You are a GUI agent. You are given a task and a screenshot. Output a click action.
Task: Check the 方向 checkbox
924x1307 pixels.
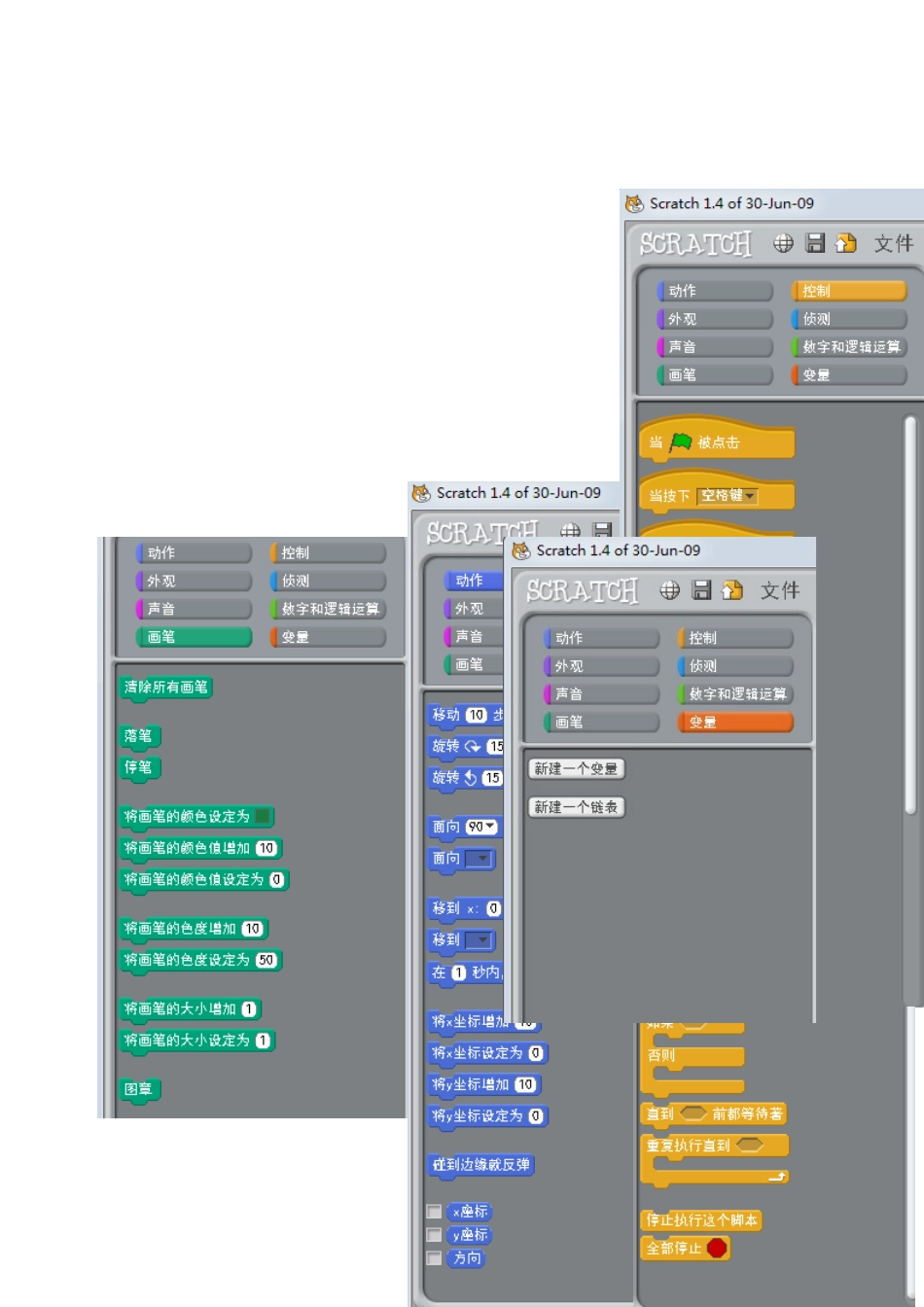[x=435, y=1258]
